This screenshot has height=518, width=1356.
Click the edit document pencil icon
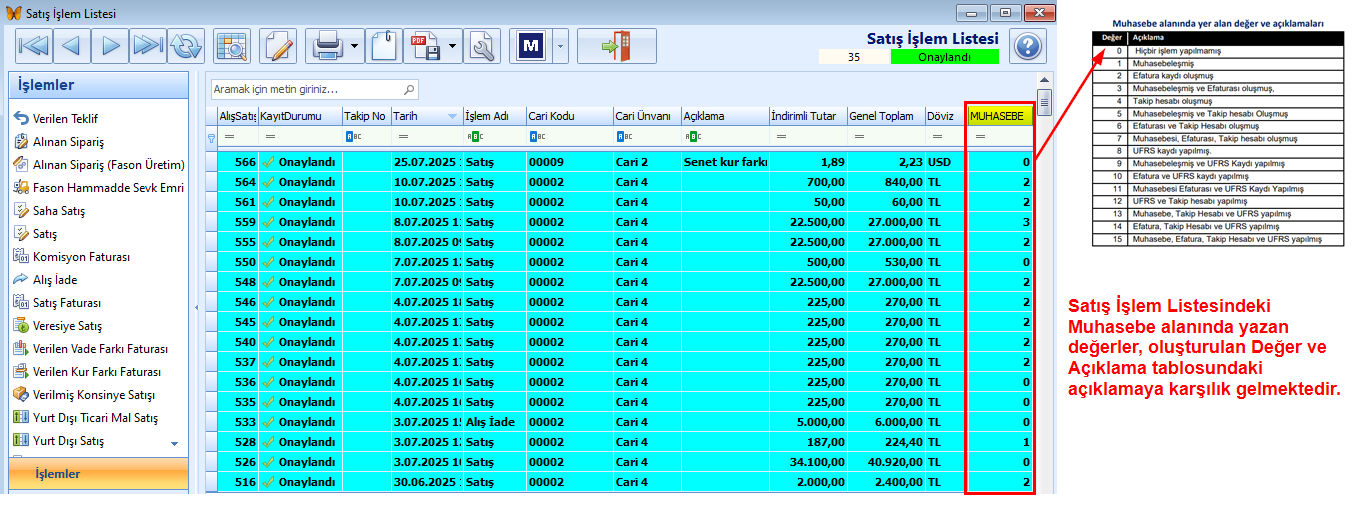click(279, 46)
